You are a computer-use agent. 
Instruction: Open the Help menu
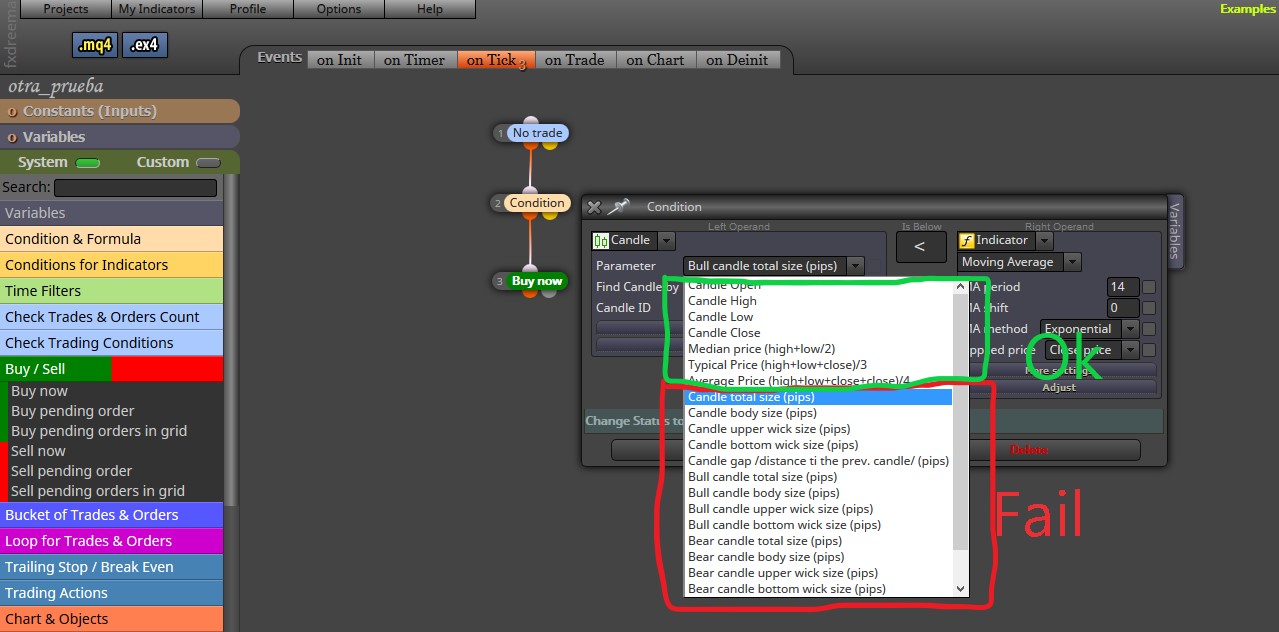point(430,9)
